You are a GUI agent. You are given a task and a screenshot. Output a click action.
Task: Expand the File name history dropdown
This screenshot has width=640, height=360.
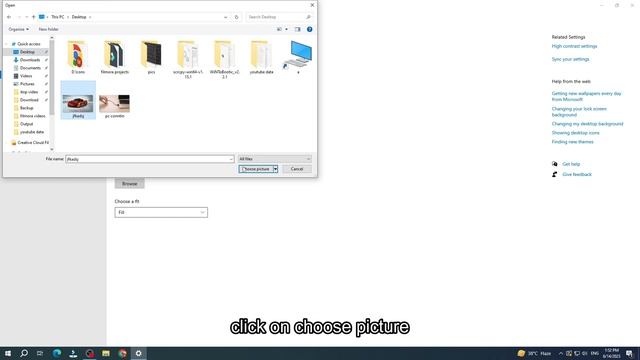tap(231, 159)
